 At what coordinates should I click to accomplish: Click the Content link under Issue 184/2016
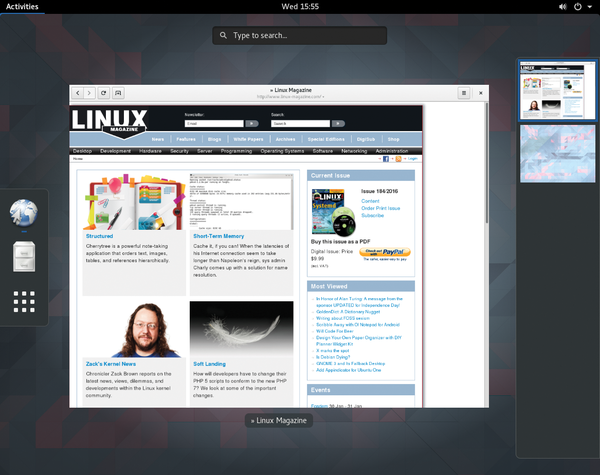point(370,201)
